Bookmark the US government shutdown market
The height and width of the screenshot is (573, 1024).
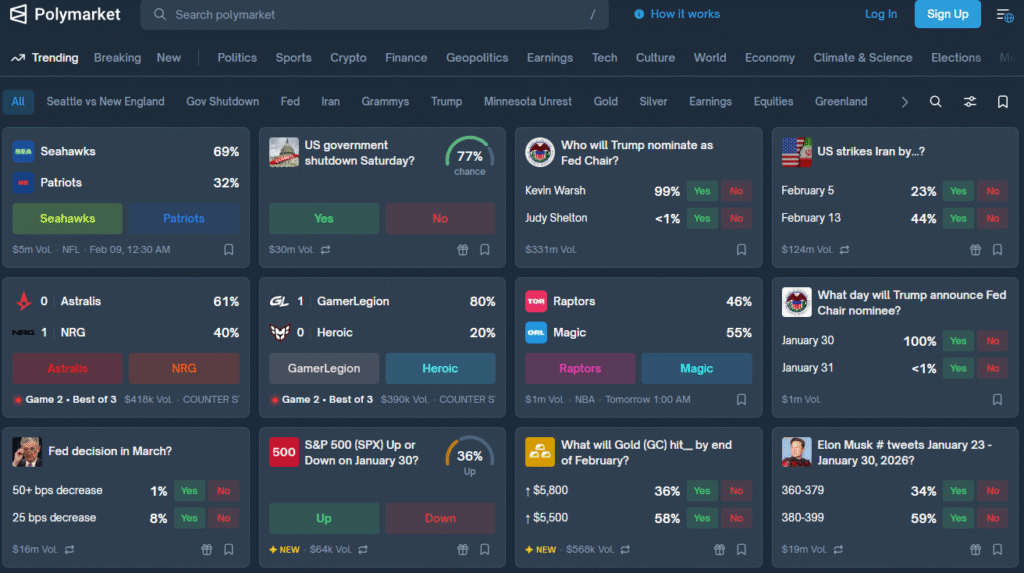[x=485, y=250]
